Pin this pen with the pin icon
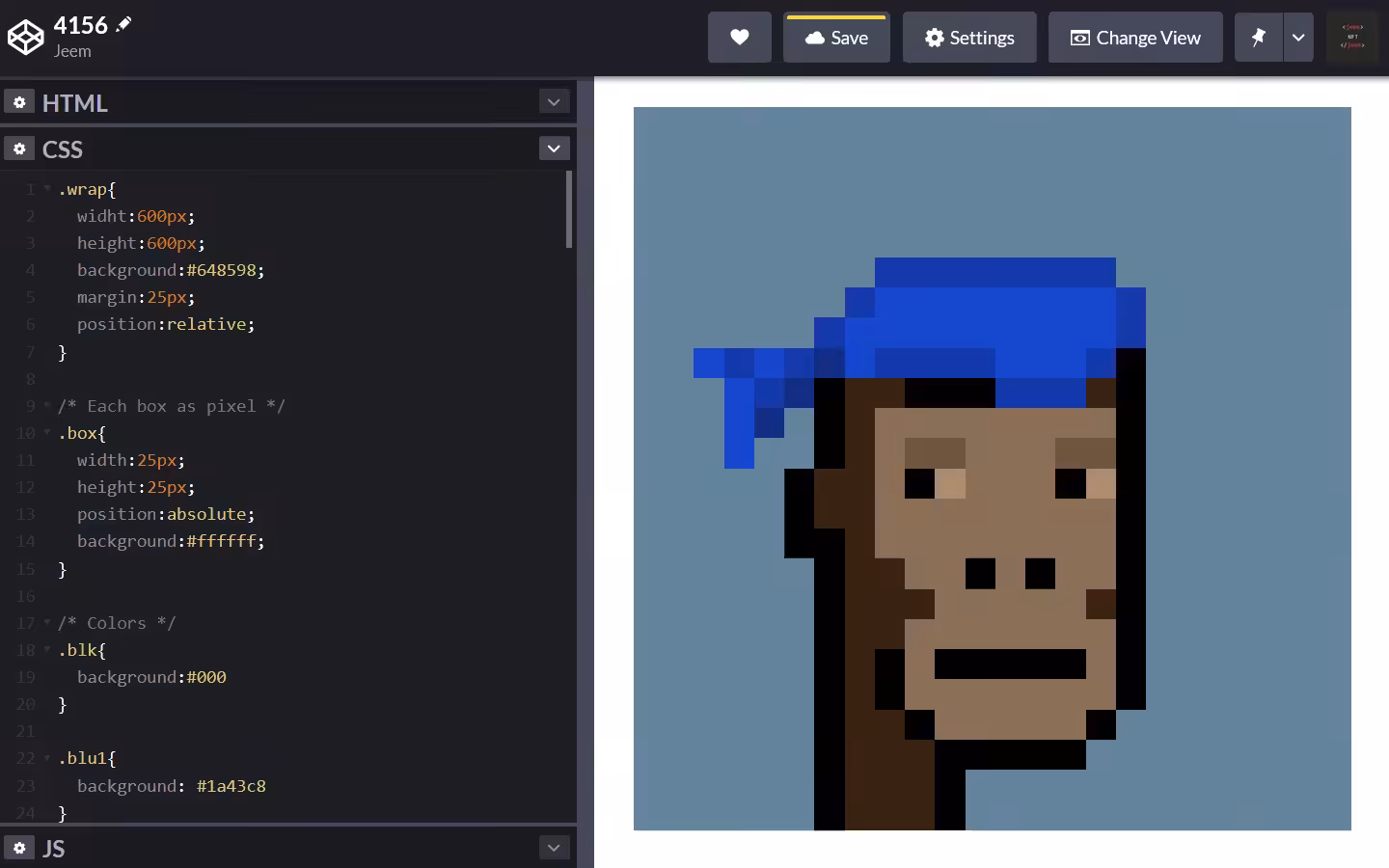1389x868 pixels. tap(1259, 38)
